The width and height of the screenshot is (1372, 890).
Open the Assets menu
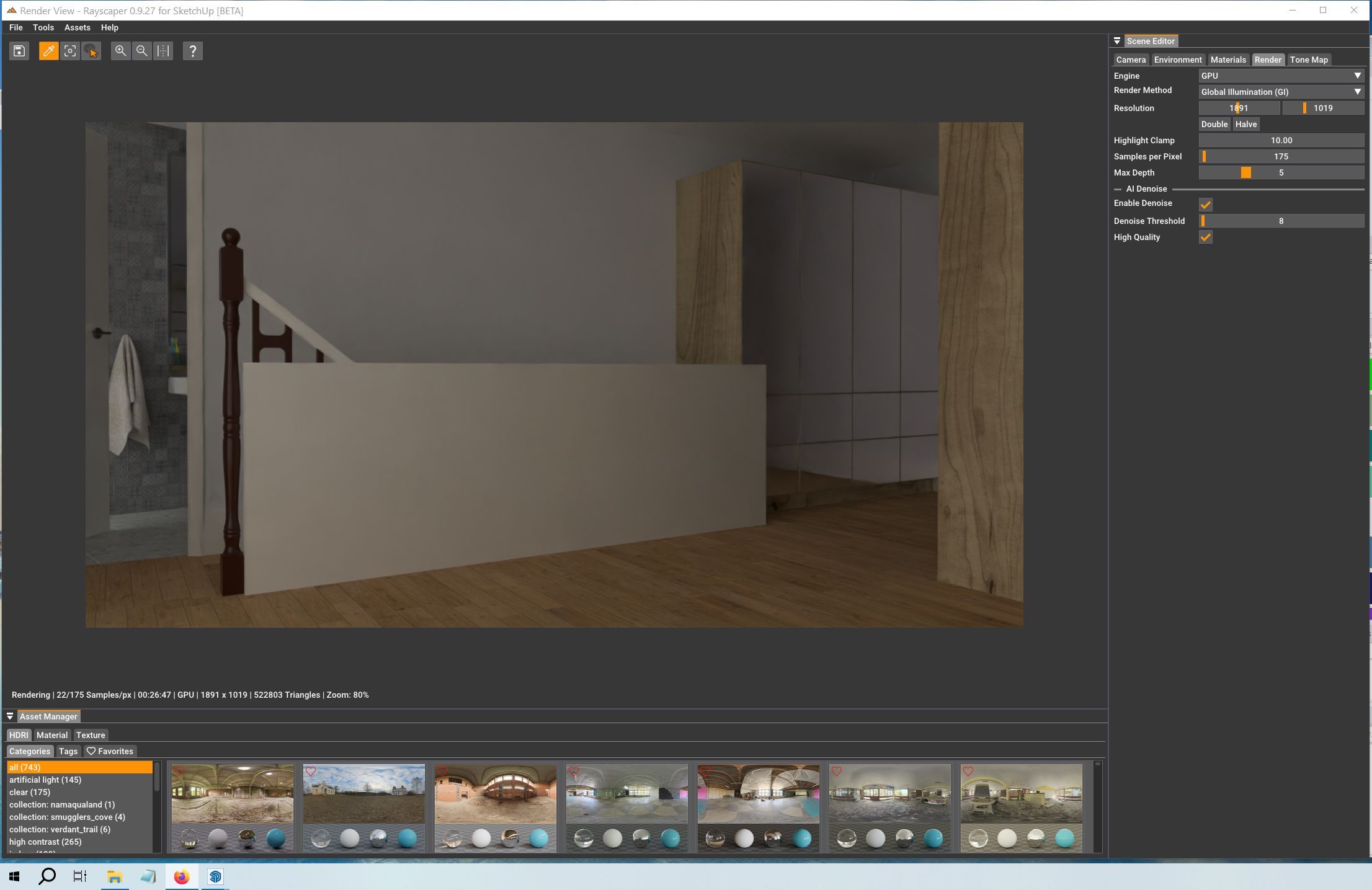pos(77,27)
